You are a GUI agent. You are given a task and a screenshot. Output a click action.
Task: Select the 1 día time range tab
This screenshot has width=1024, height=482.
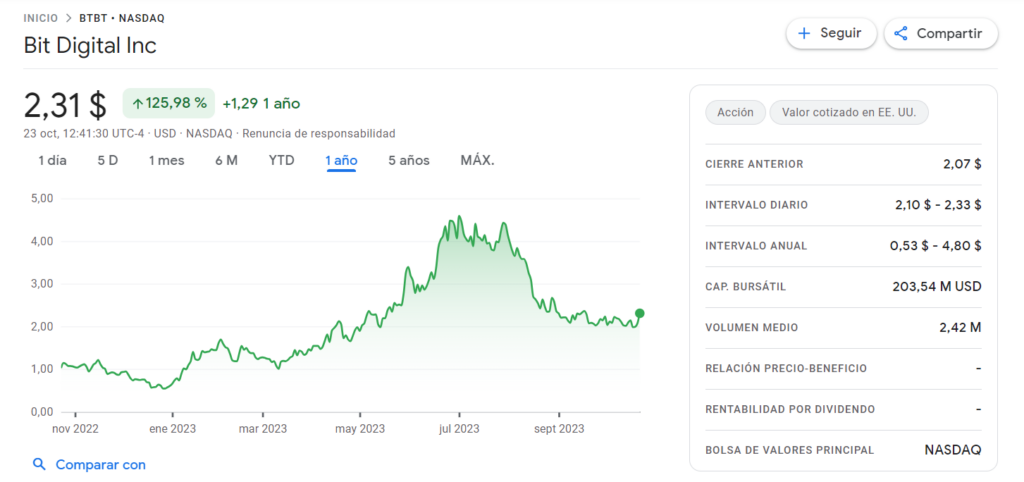pos(52,160)
